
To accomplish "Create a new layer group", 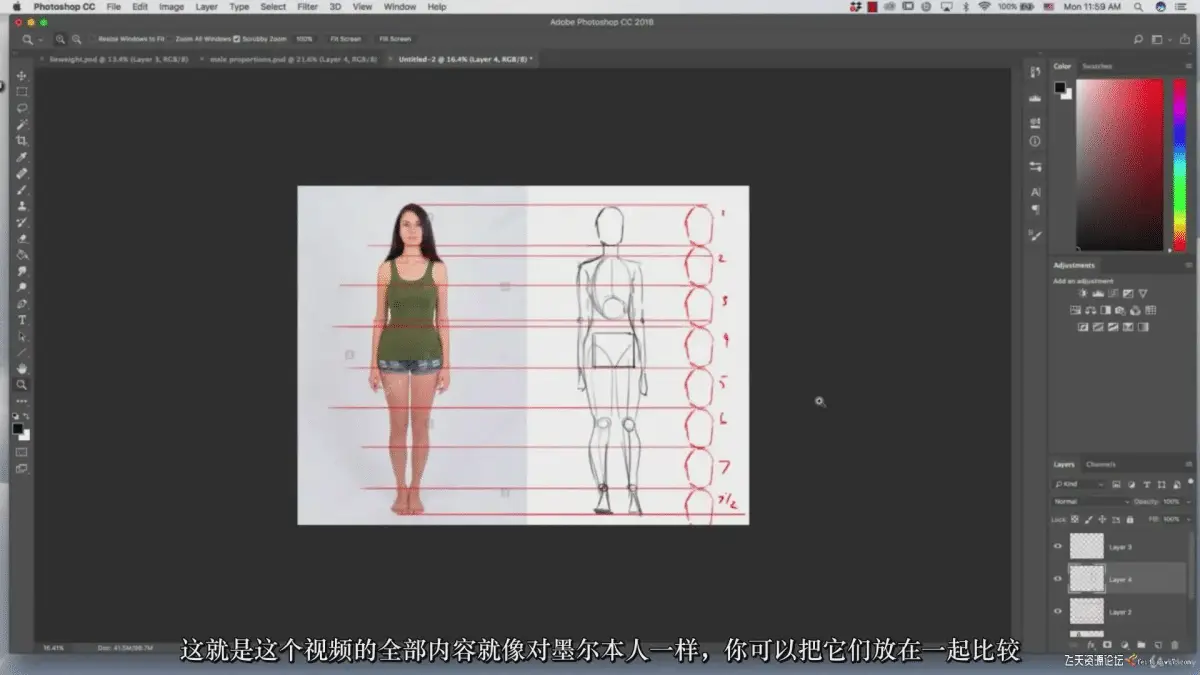I will pos(1141,645).
